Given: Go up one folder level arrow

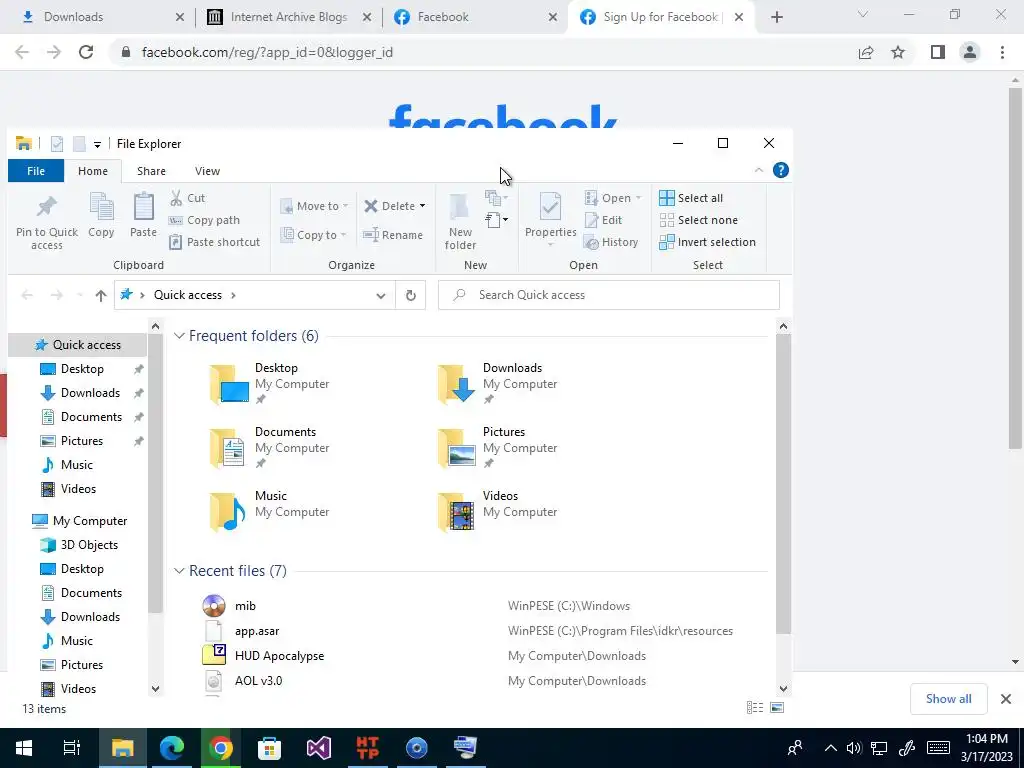Looking at the screenshot, I should 101,295.
